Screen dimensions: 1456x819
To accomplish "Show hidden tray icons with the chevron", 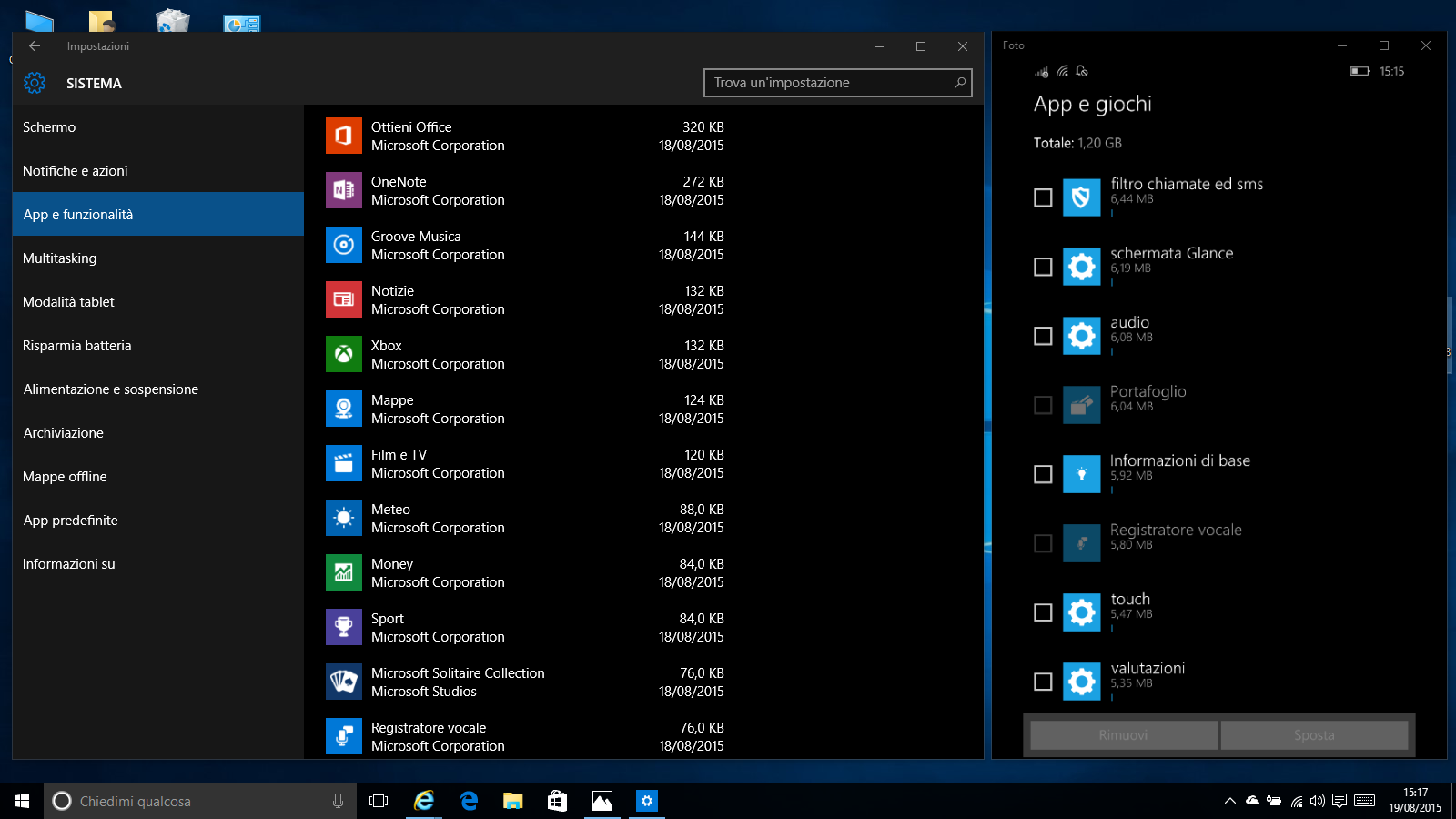I will tap(1229, 801).
